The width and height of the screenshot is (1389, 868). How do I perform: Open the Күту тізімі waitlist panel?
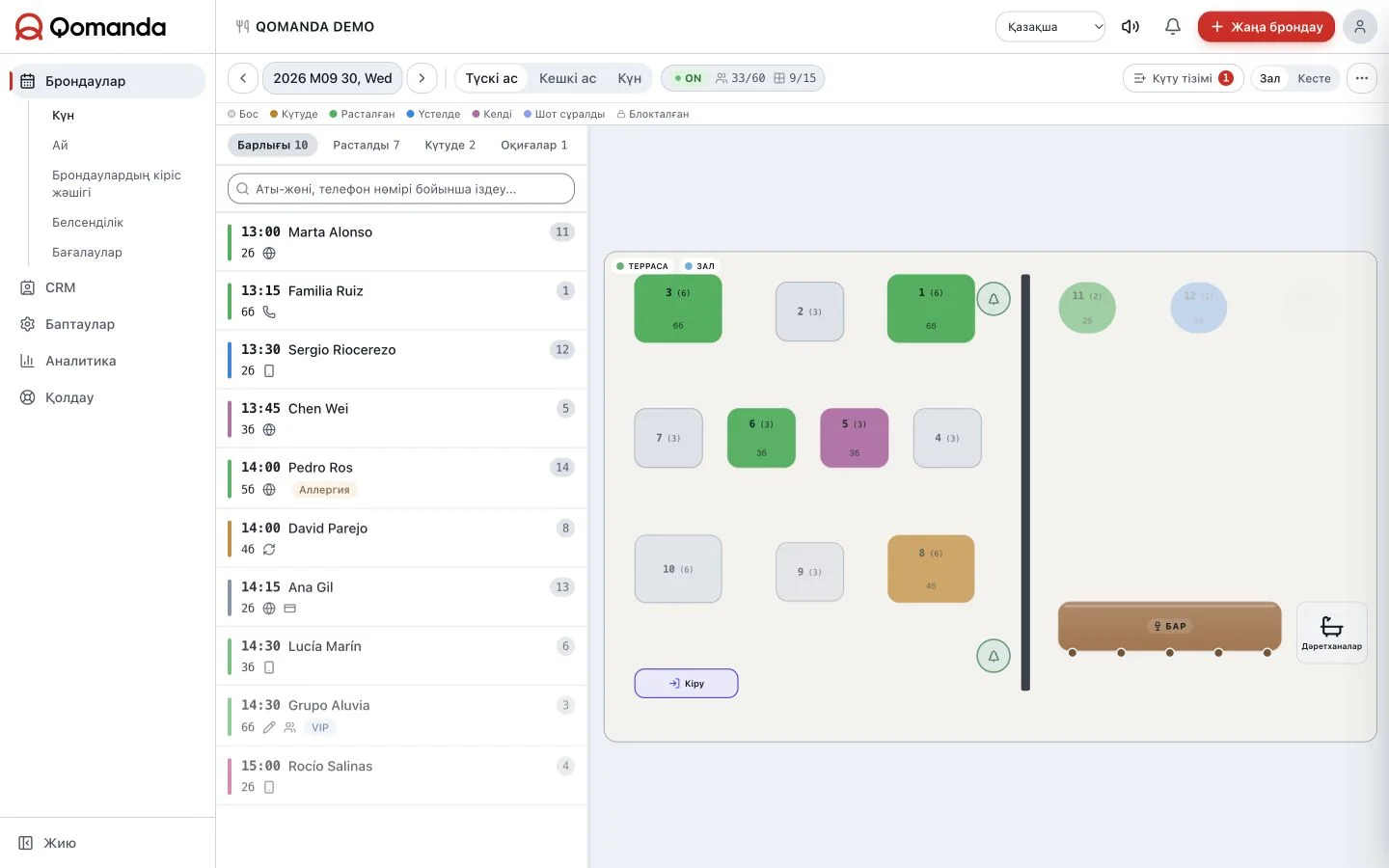coord(1183,78)
